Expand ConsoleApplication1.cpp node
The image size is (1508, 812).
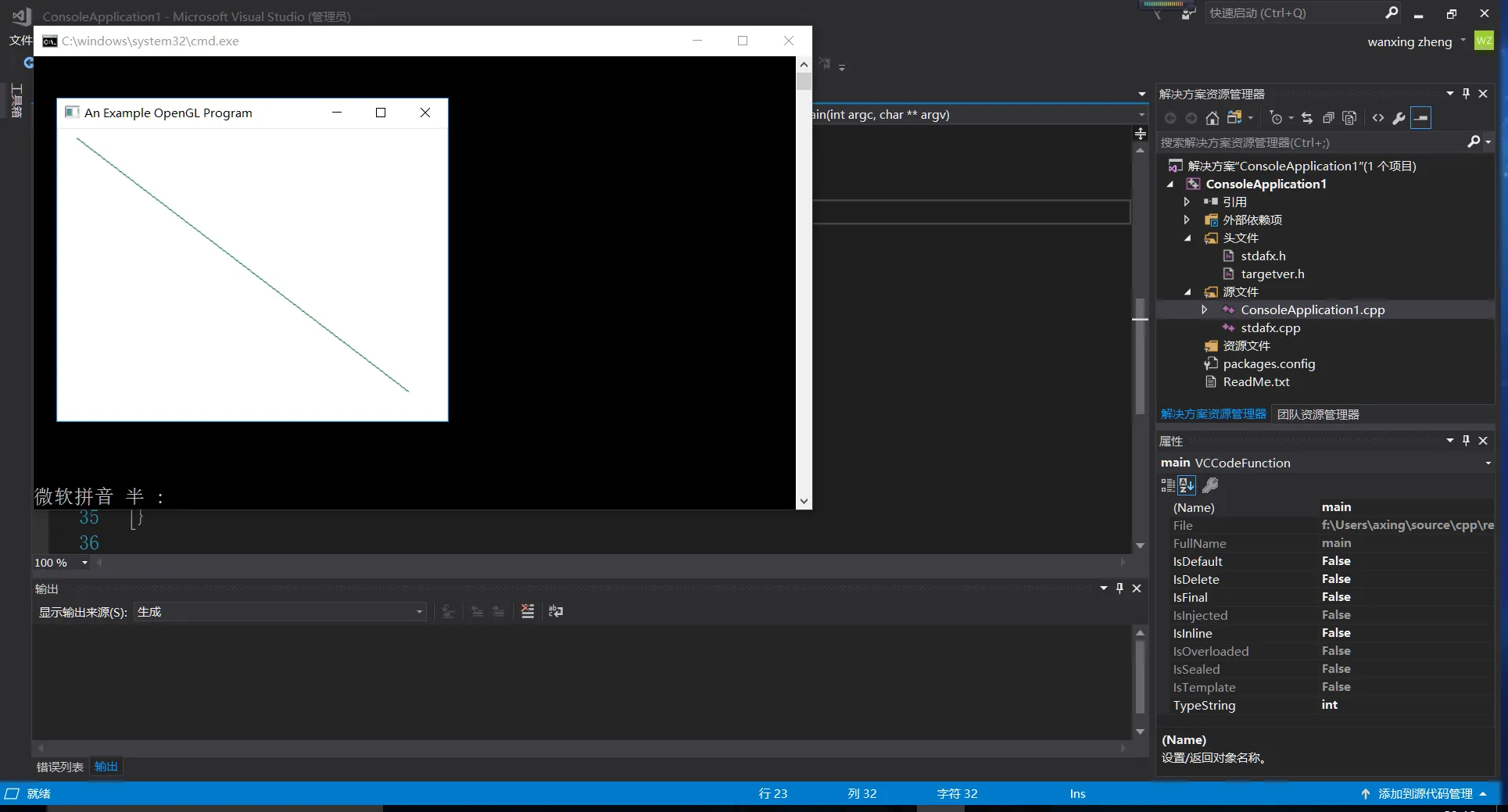pyautogui.click(x=1205, y=309)
